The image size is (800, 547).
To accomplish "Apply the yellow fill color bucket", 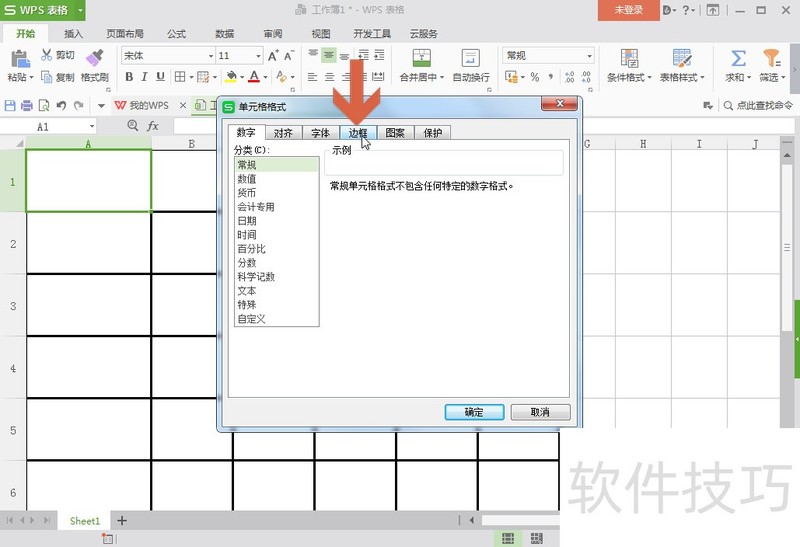I will click(x=231, y=77).
